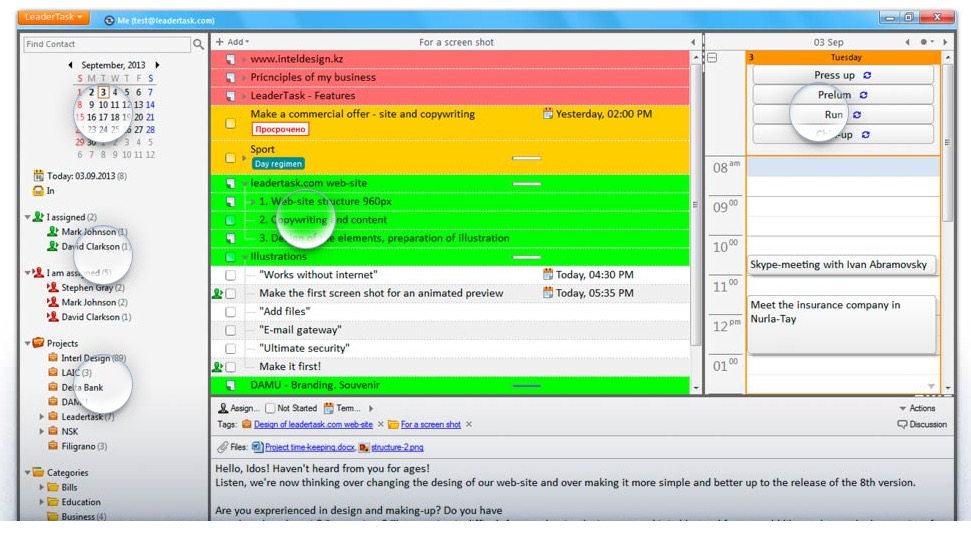Click the Term... button
The height and width of the screenshot is (534, 971).
coord(342,408)
